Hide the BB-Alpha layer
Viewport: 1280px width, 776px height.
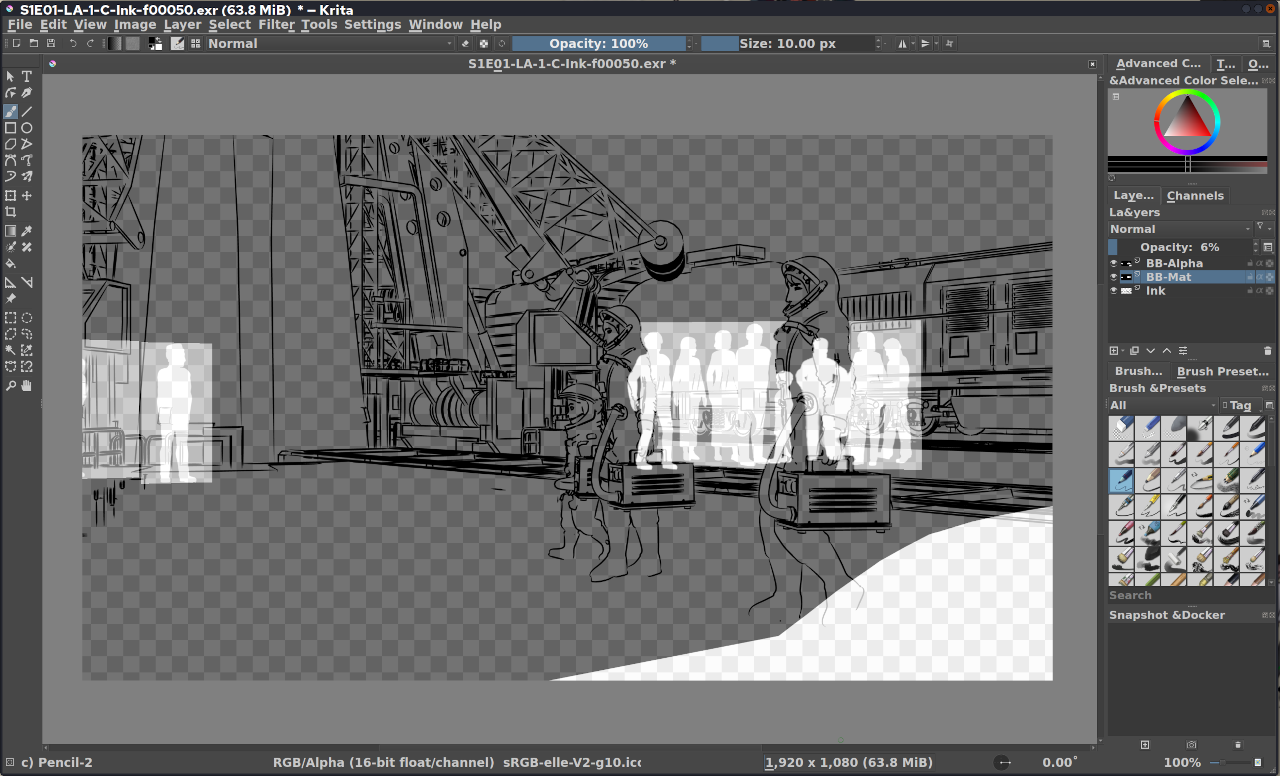point(1114,264)
